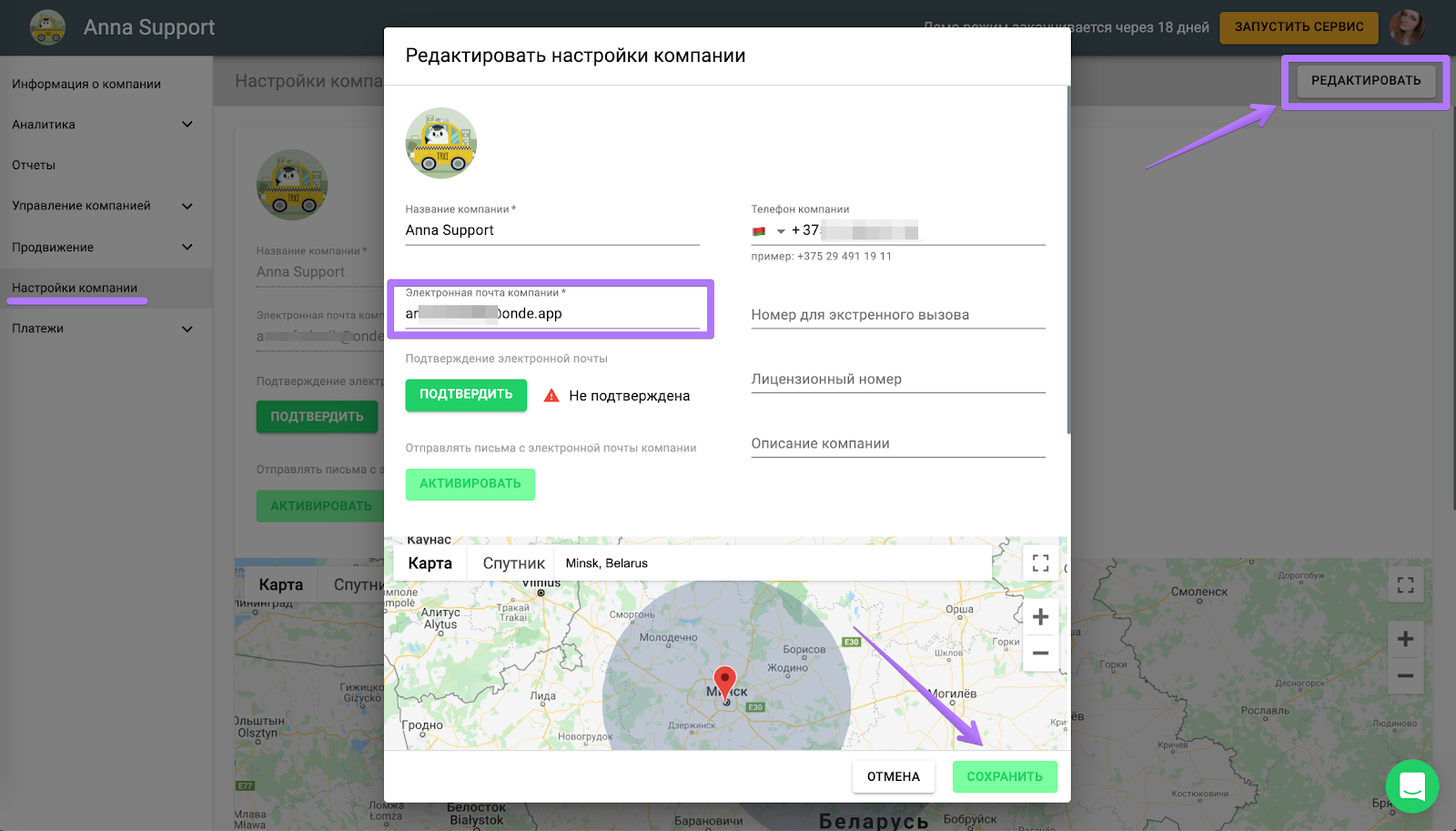Click the dialog title Редактировать настройки компании

[x=575, y=56]
